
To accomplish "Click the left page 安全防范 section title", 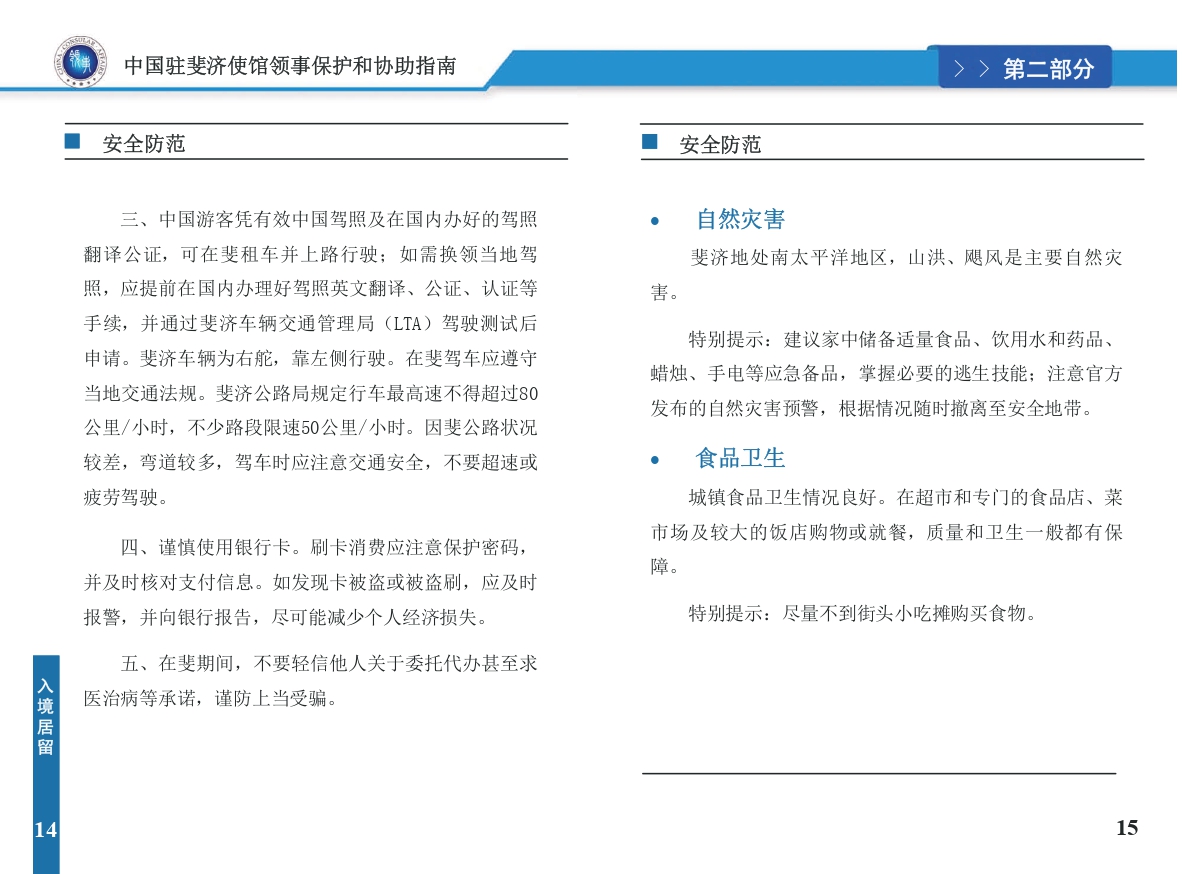I will click(144, 144).
